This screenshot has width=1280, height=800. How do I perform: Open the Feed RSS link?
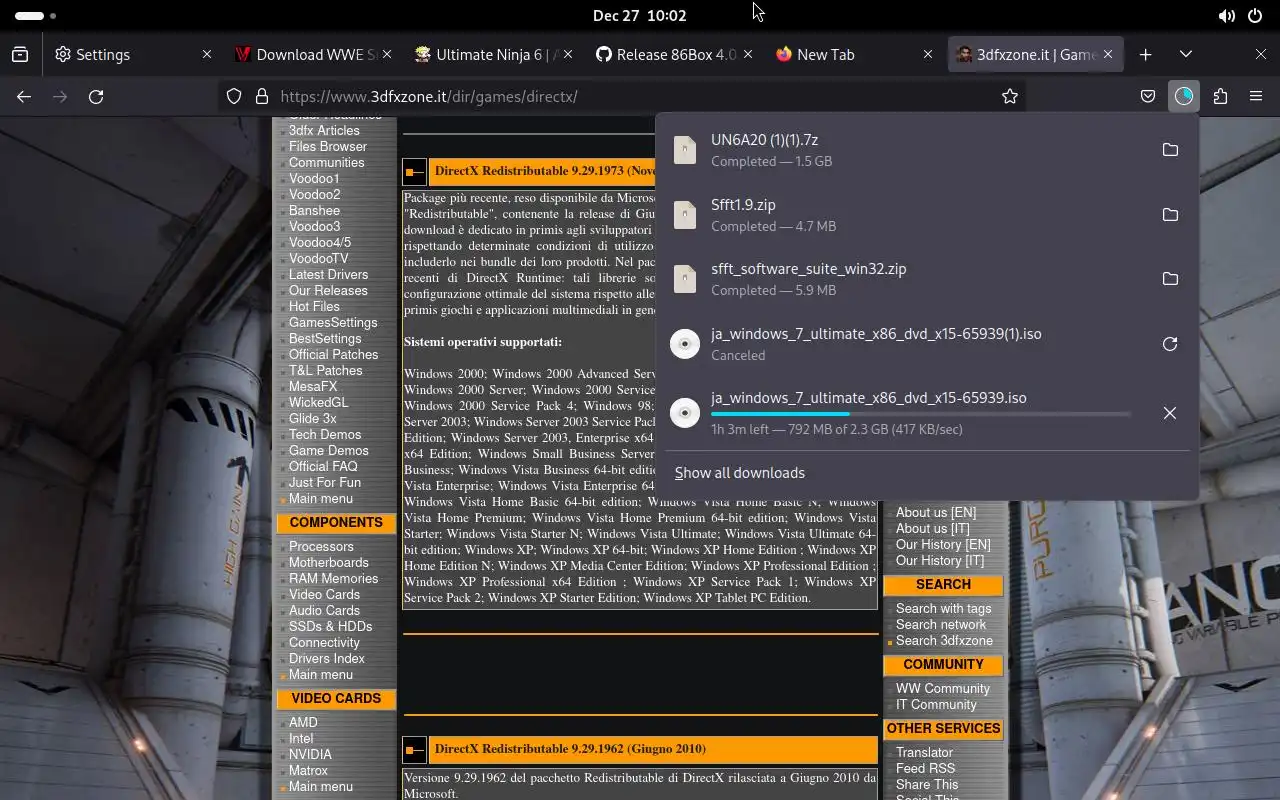click(925, 769)
